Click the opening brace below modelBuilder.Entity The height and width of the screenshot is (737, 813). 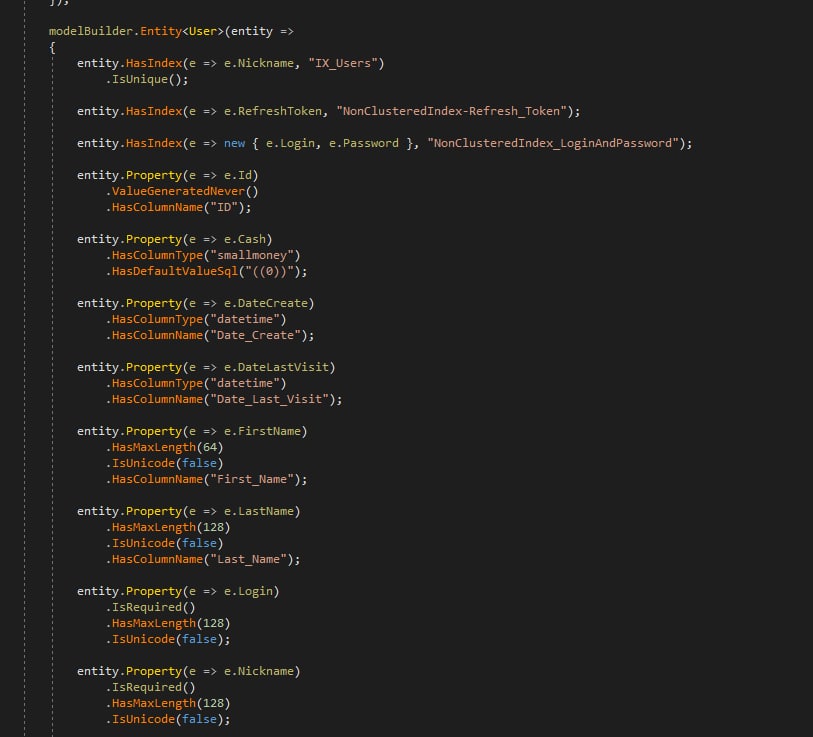52,48
